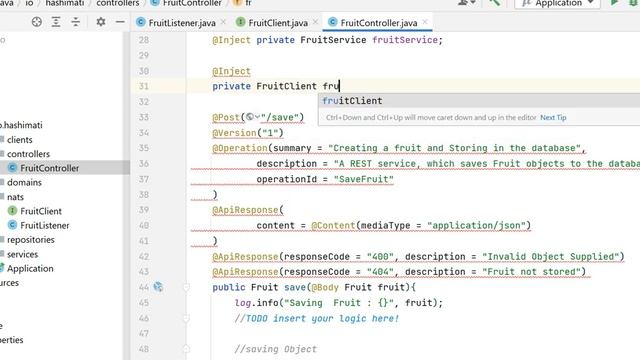Click "Invalid Object Supplied" description string

(551, 257)
